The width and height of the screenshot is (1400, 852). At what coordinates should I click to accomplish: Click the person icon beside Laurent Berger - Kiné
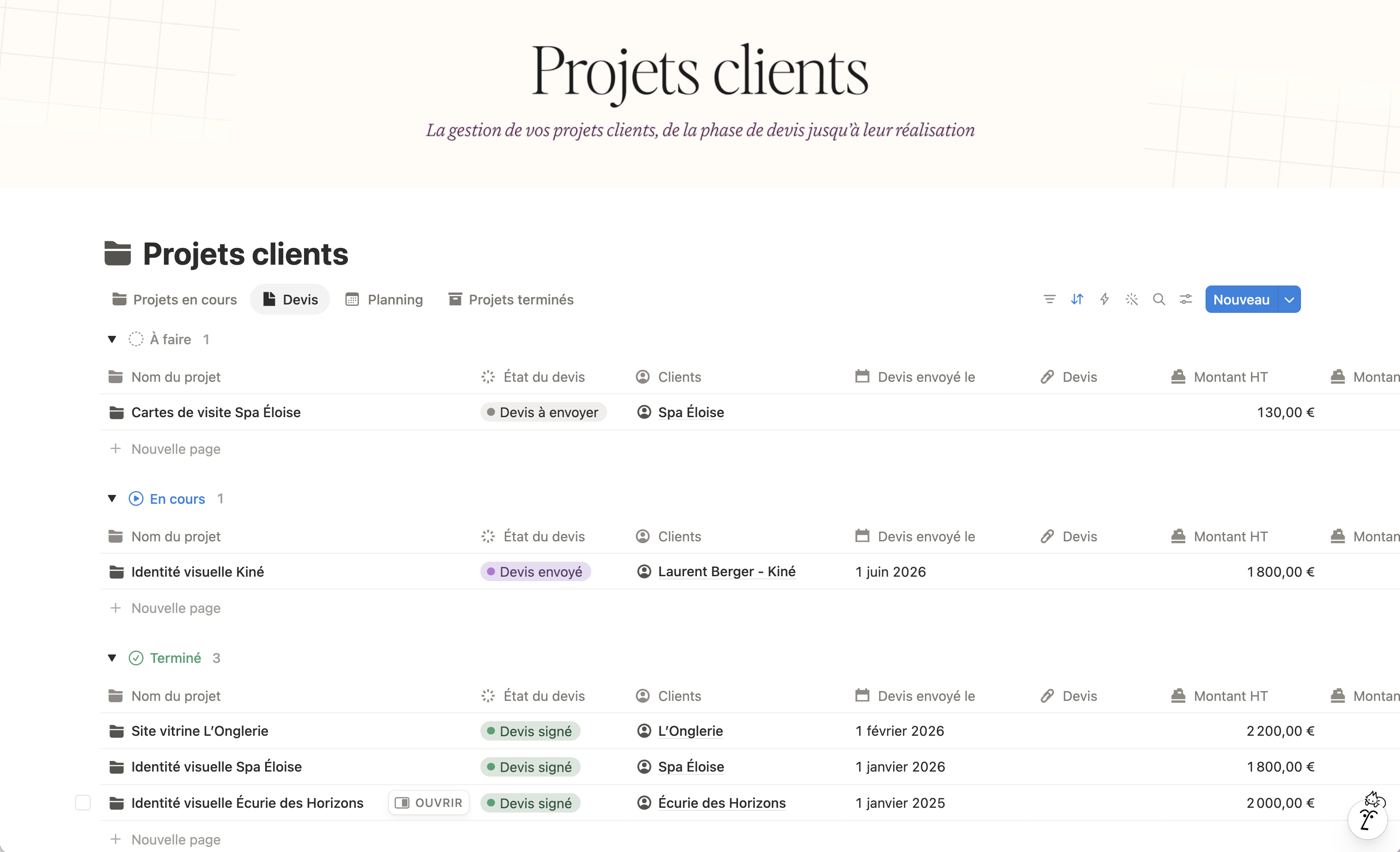(x=644, y=571)
